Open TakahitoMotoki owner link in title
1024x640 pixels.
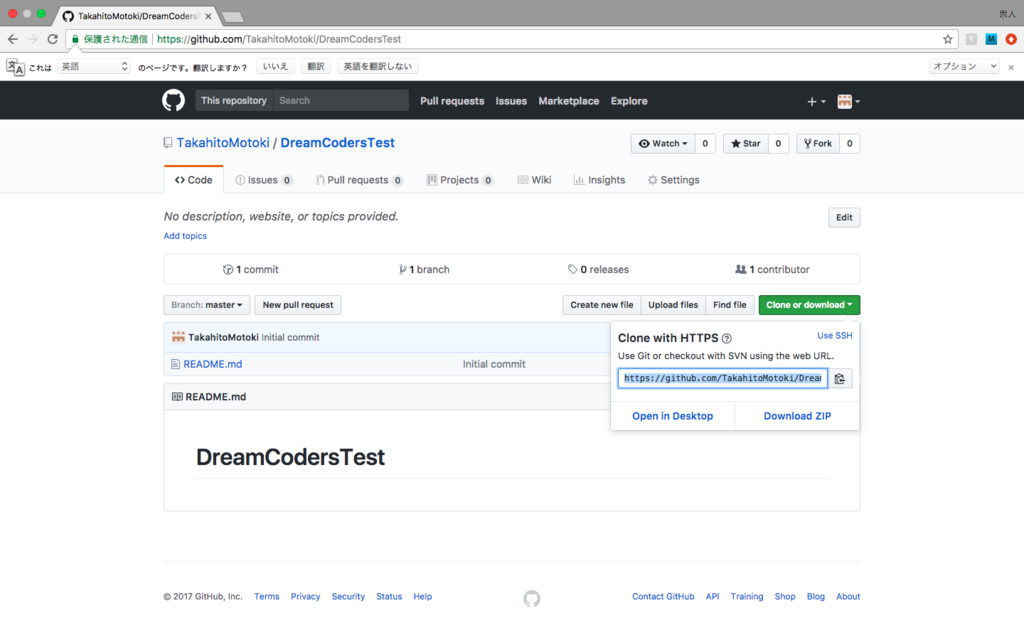click(223, 143)
